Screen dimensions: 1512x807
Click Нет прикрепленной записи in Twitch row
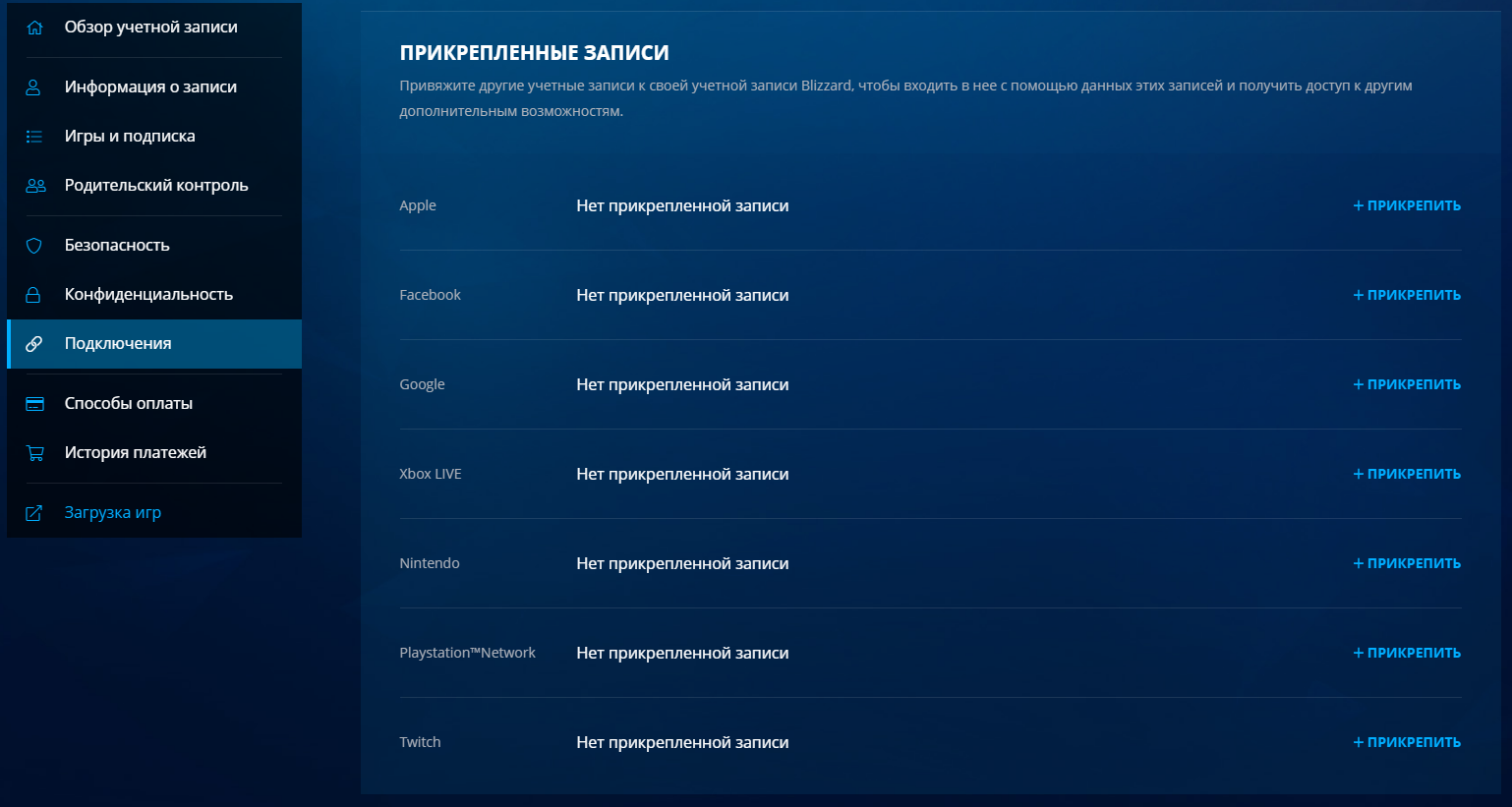coord(682,743)
